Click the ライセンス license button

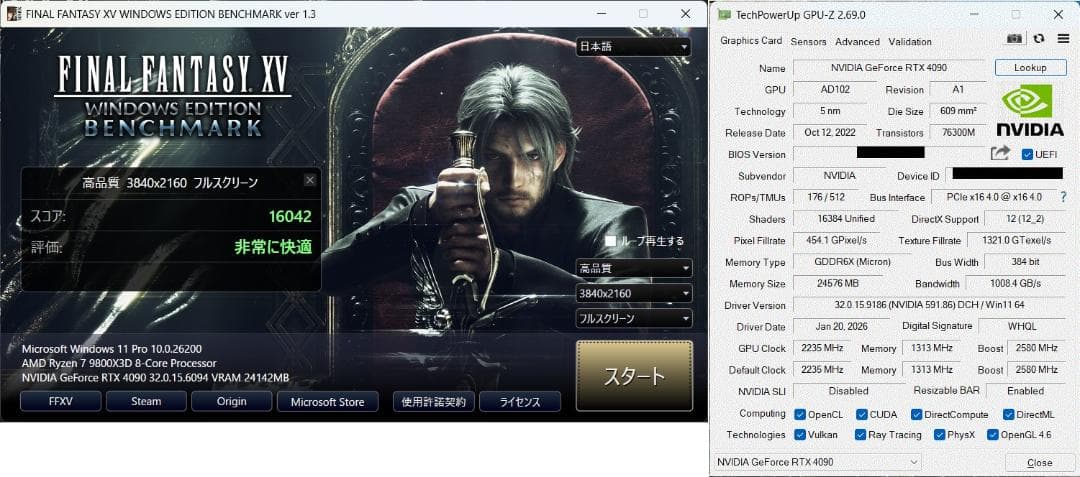click(519, 401)
